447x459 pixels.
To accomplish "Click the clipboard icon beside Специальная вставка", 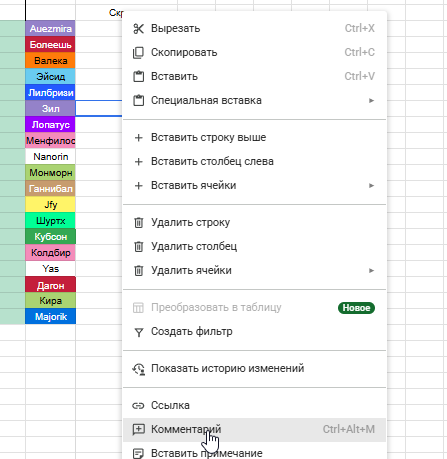I will (138, 100).
